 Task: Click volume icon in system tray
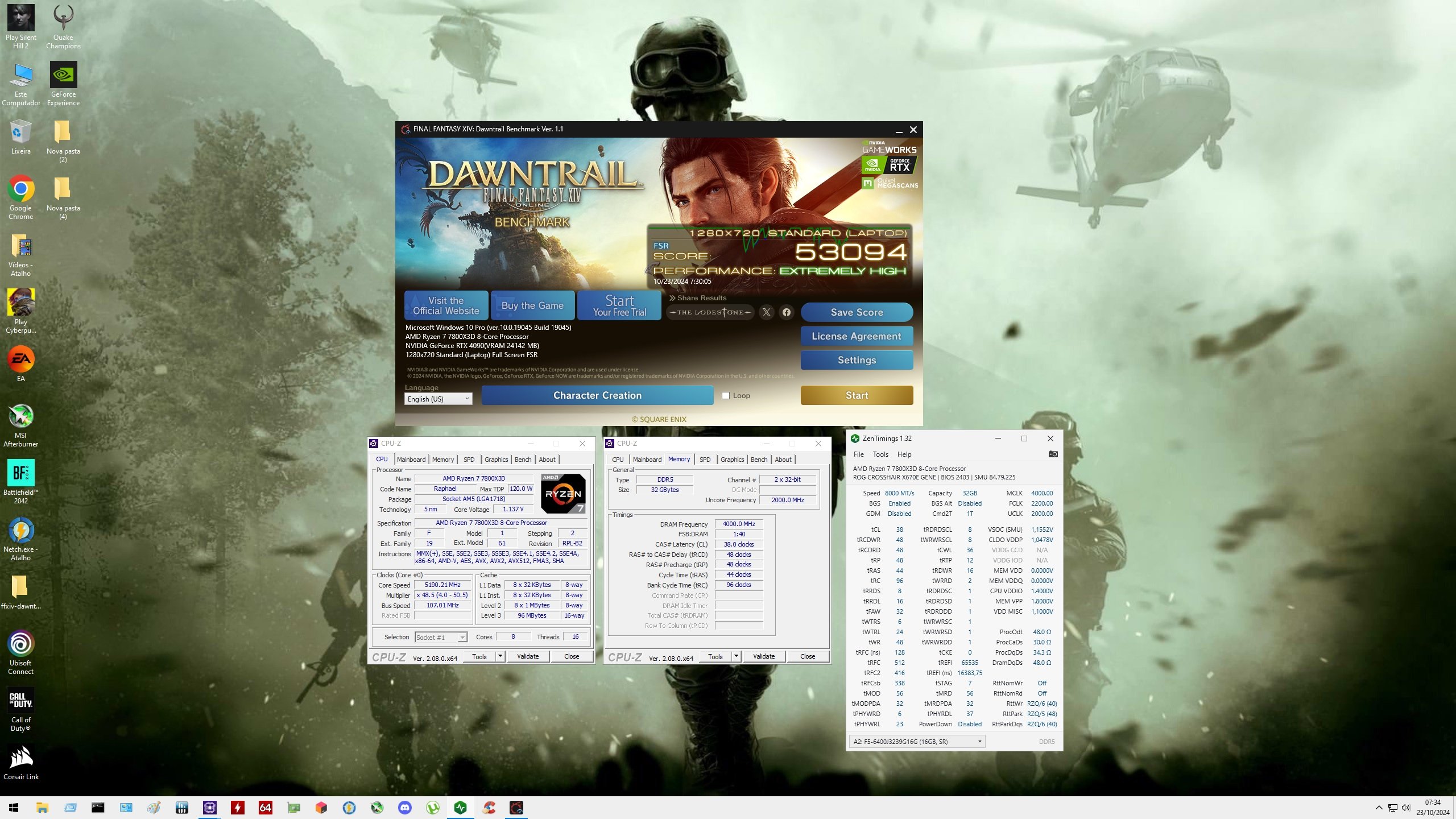tap(1406, 808)
